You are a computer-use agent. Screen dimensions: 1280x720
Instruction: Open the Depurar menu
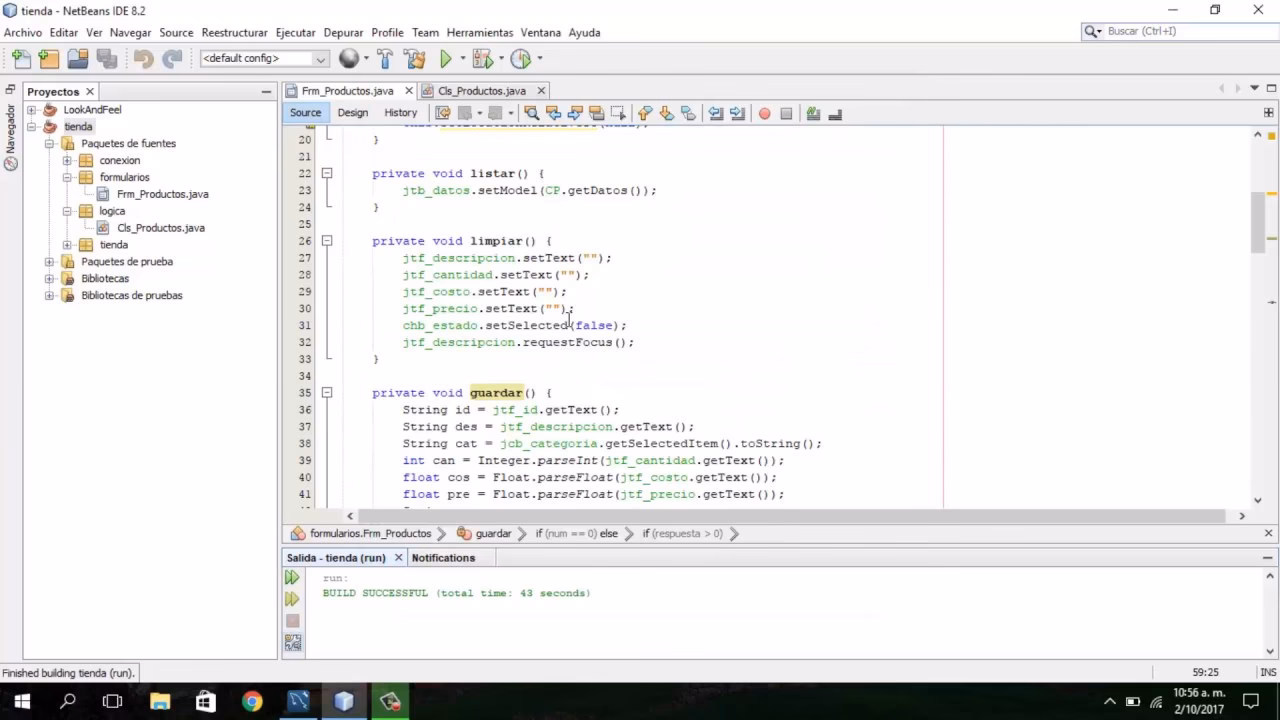[x=343, y=32]
